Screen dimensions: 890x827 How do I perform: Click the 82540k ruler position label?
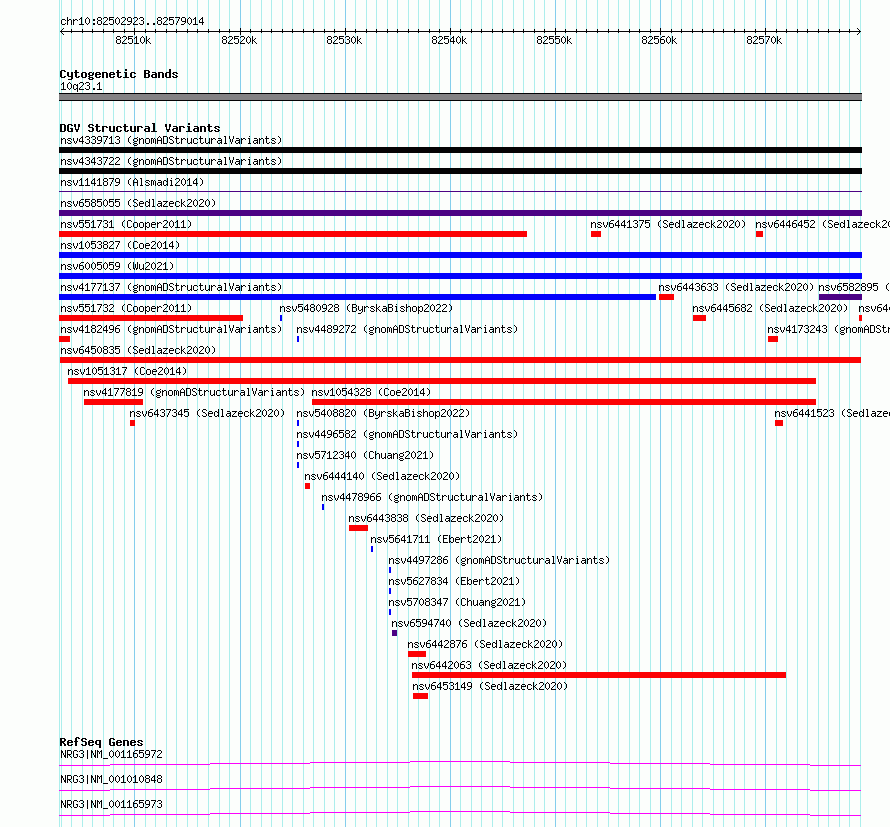[x=449, y=40]
